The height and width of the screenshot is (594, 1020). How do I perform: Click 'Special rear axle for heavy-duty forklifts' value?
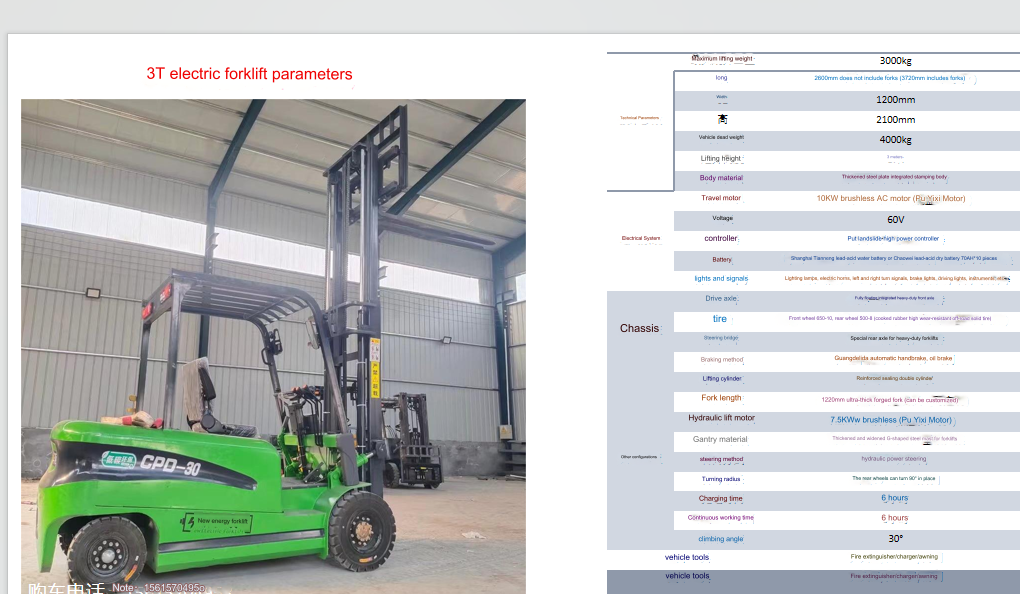pyautogui.click(x=894, y=338)
